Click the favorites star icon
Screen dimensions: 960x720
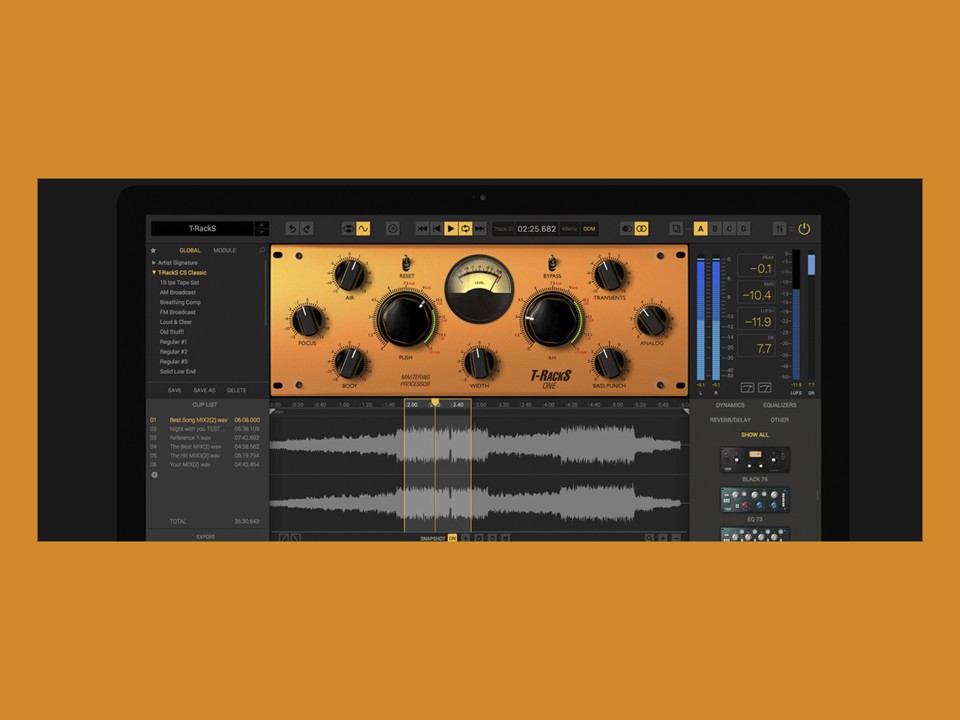coord(154,250)
